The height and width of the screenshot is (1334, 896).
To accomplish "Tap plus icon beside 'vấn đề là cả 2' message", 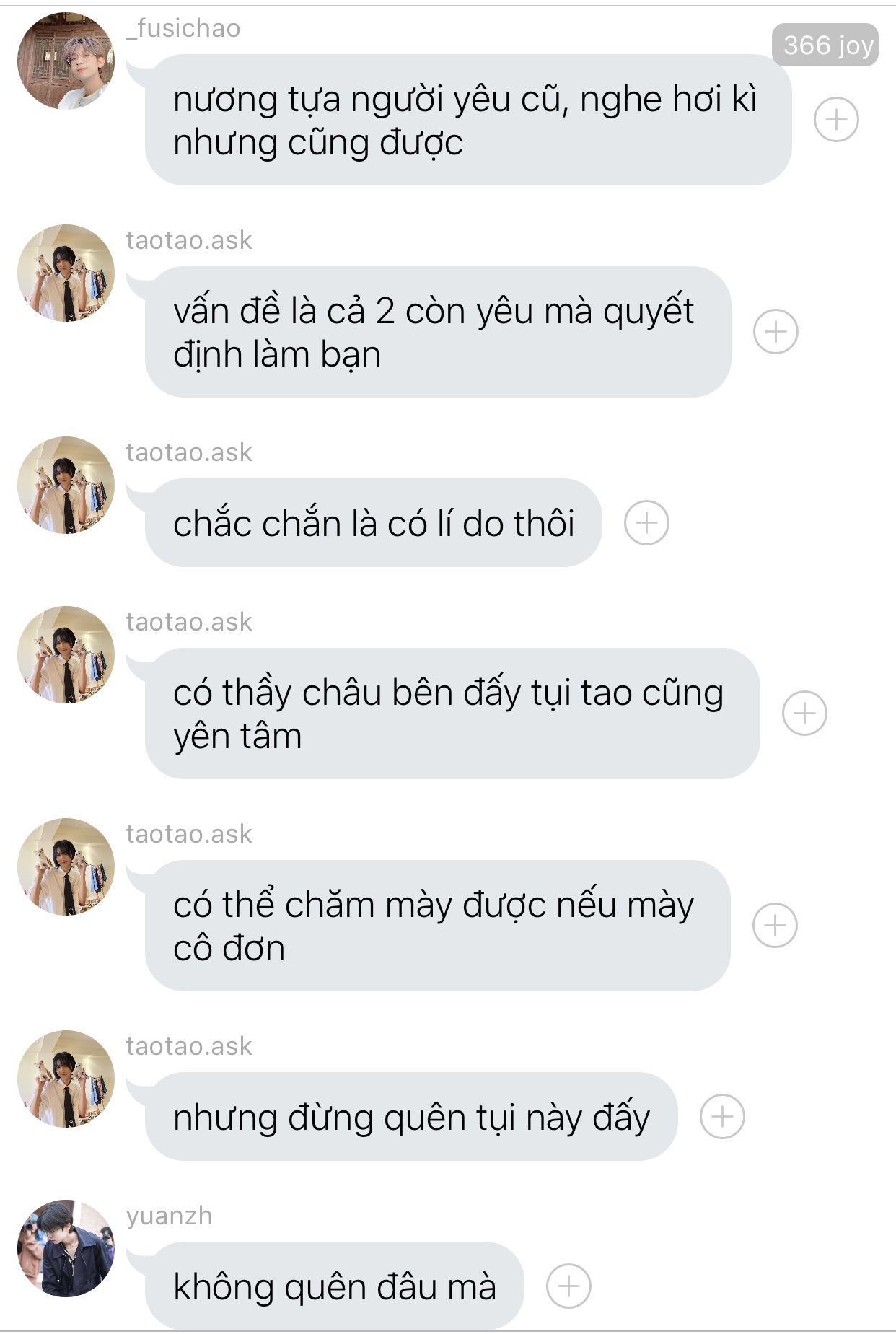I will point(776,332).
